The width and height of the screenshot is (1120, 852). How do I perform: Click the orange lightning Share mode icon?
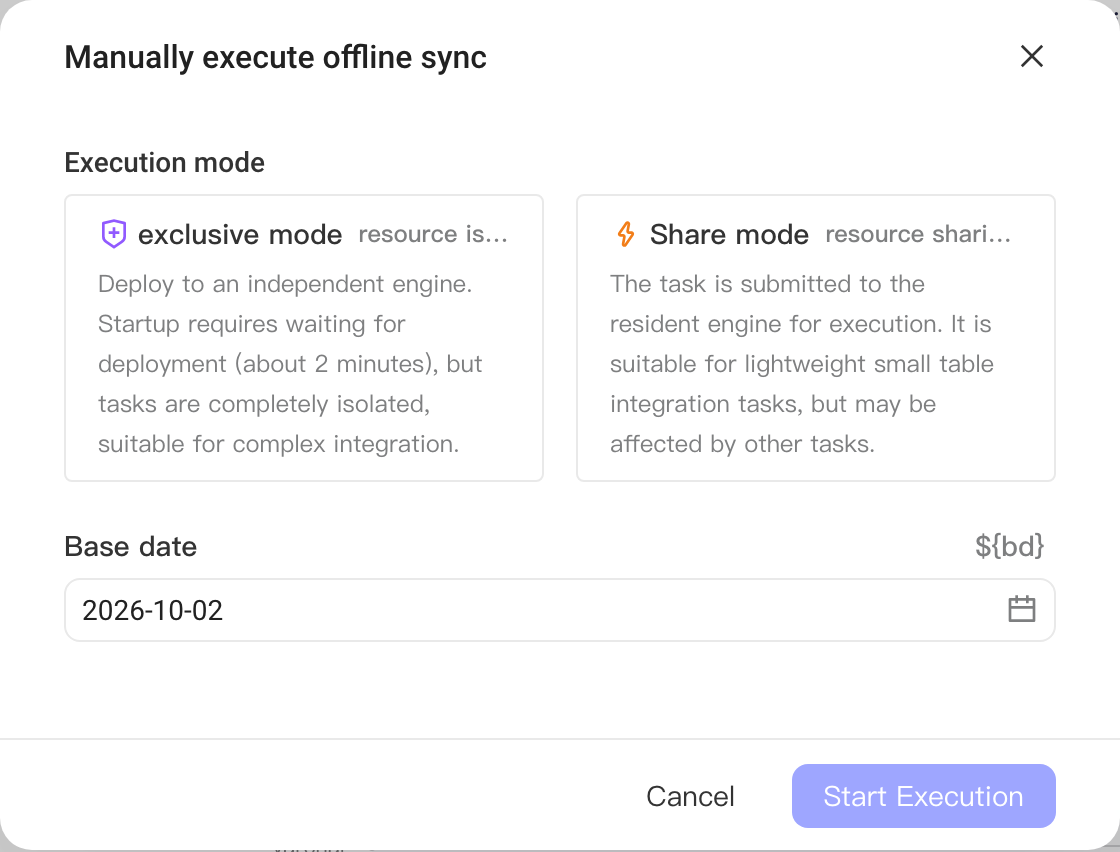click(x=626, y=234)
